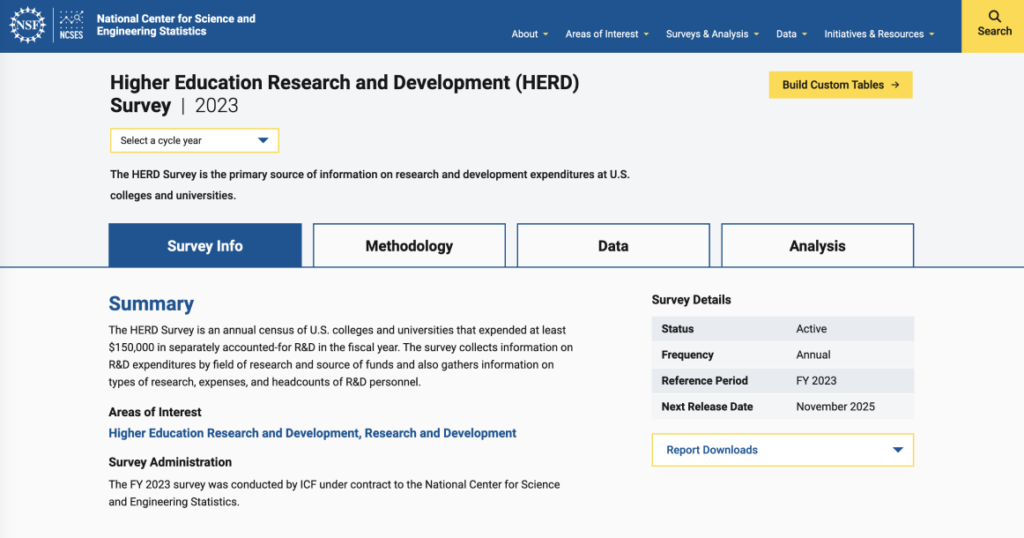This screenshot has height=538, width=1024.
Task: Open Higher Education Research and Development link
Action: [234, 433]
